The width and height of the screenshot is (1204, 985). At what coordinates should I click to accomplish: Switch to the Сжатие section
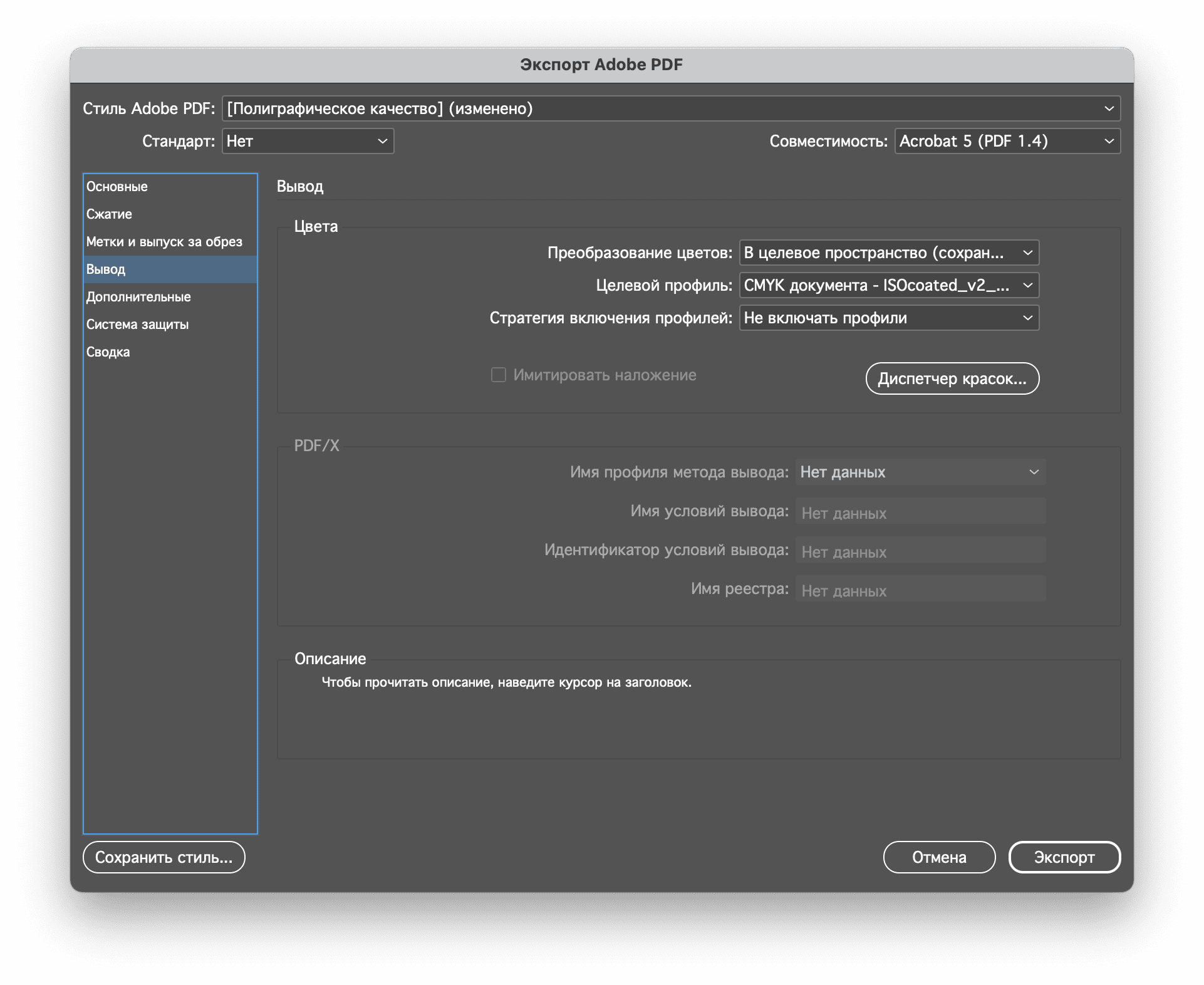point(170,214)
